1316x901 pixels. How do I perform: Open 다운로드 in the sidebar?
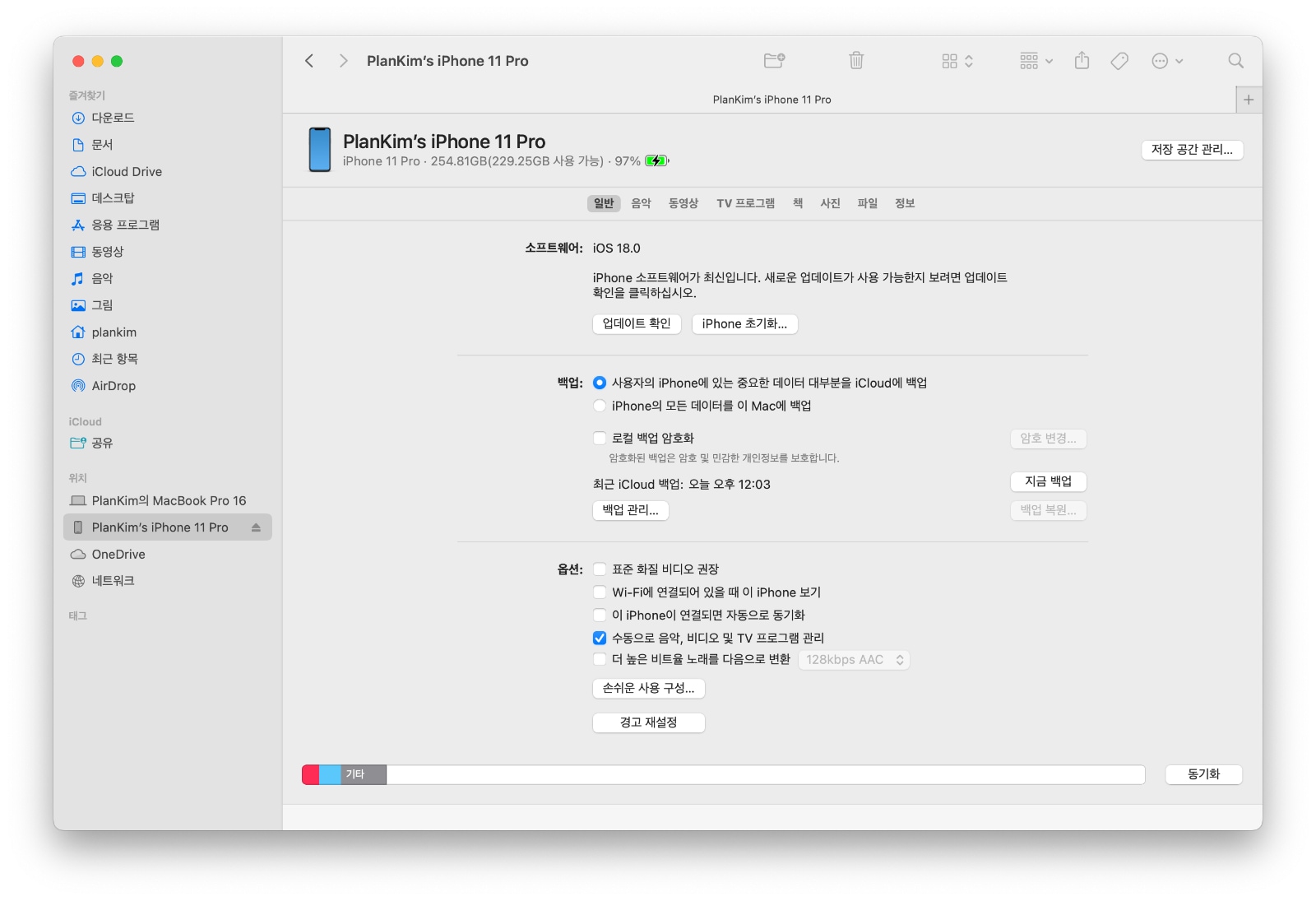point(114,118)
